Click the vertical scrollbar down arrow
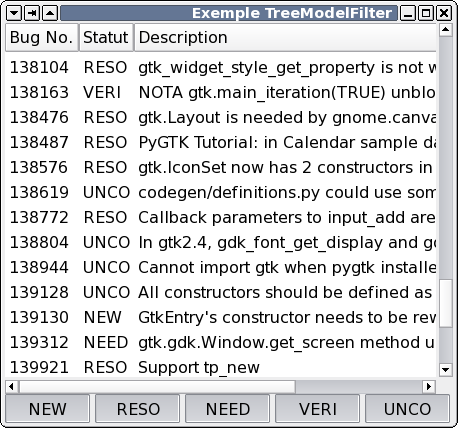458x428 pixels. (446, 369)
